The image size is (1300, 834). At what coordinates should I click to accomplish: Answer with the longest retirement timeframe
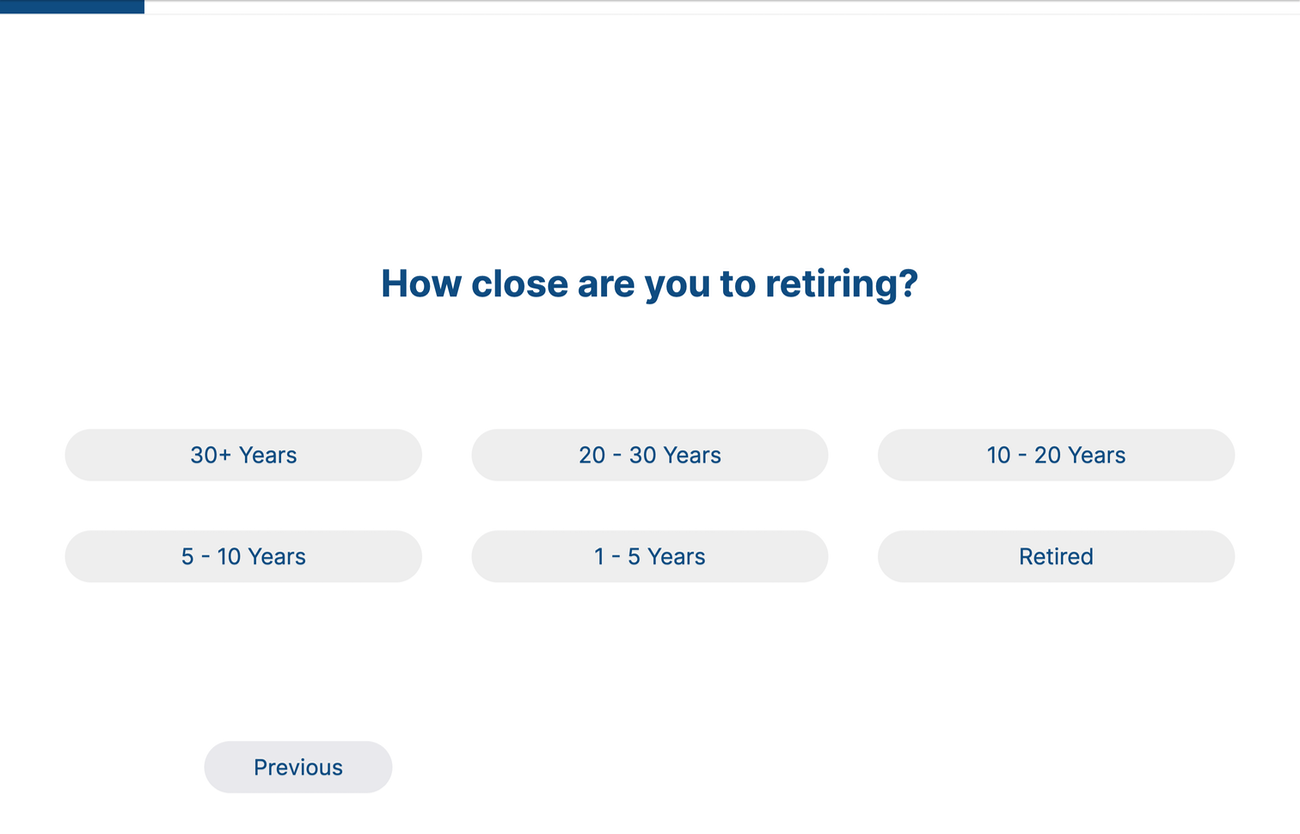(243, 455)
